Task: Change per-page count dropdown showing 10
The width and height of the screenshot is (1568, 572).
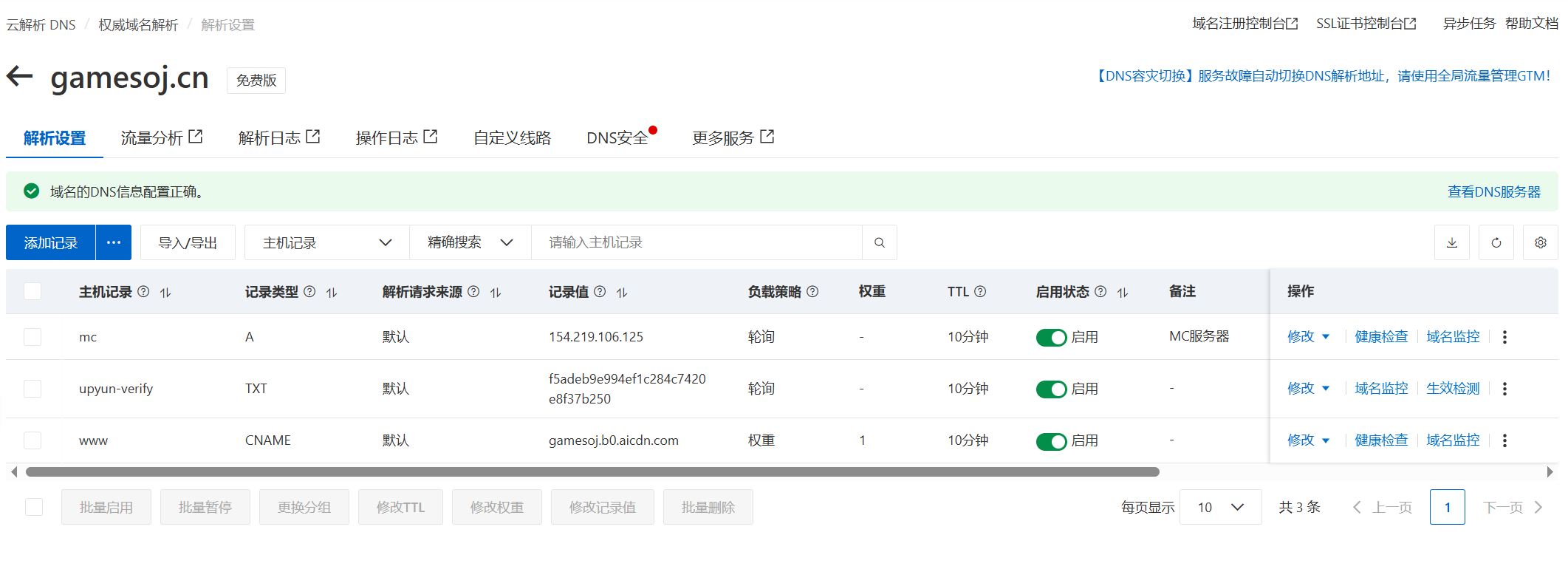Action: [x=1219, y=507]
